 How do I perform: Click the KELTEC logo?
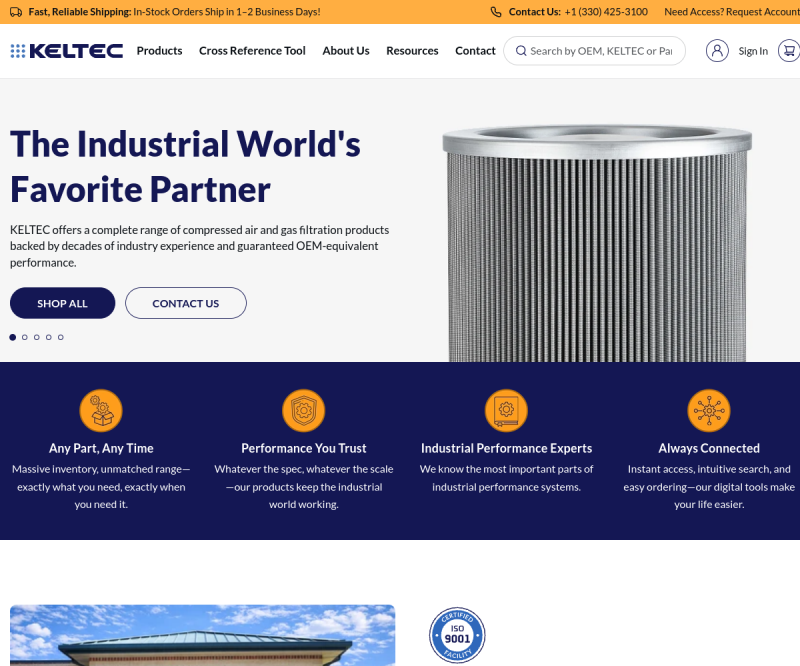pos(66,51)
